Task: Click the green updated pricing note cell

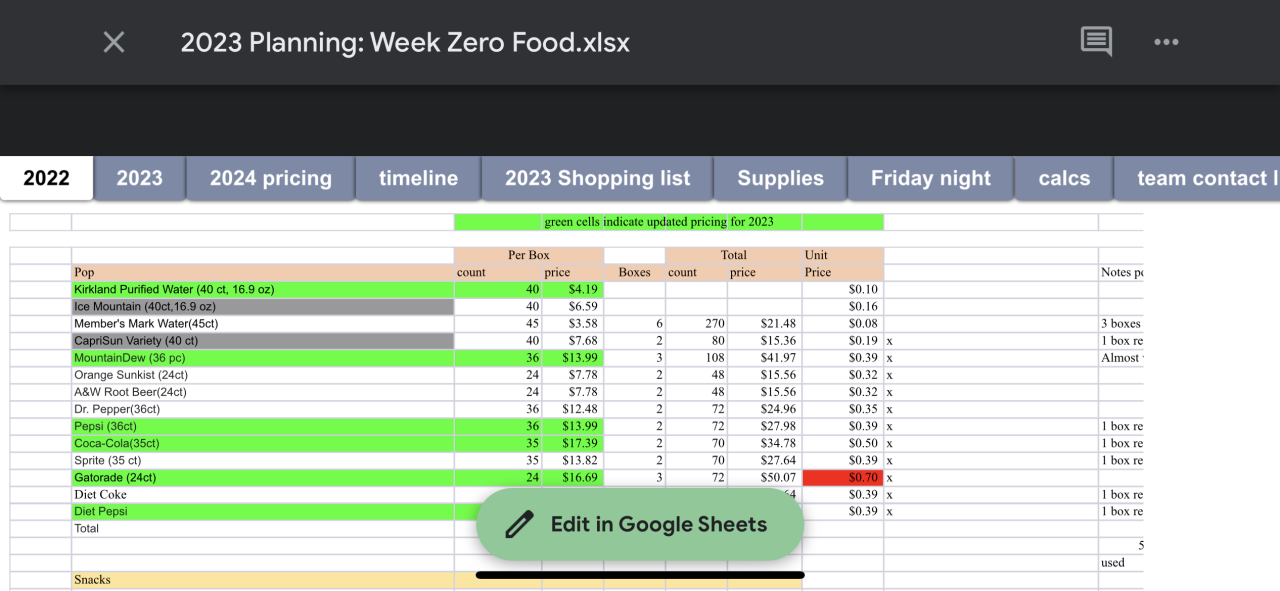Action: pyautogui.click(x=658, y=222)
